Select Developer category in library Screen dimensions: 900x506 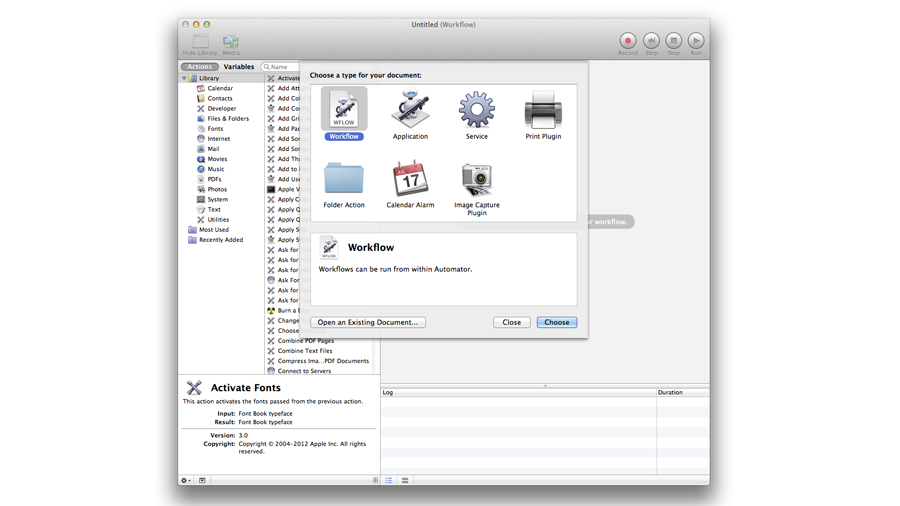[222, 108]
